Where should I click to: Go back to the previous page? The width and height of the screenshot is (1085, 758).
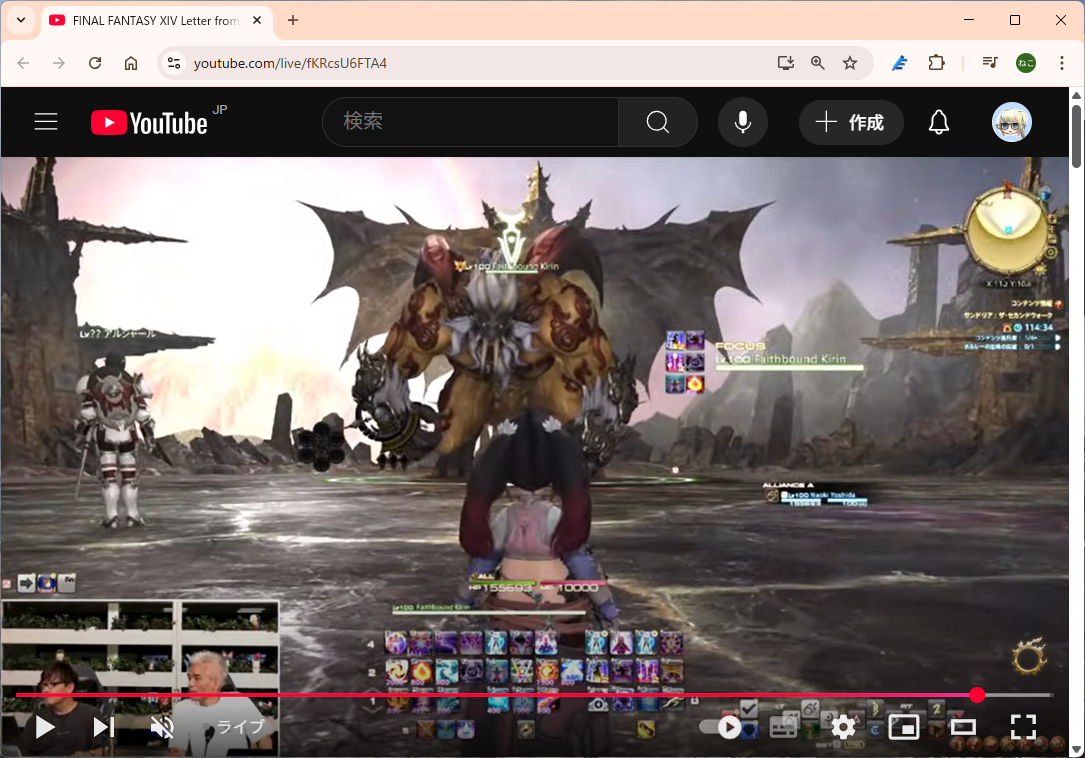[24, 63]
